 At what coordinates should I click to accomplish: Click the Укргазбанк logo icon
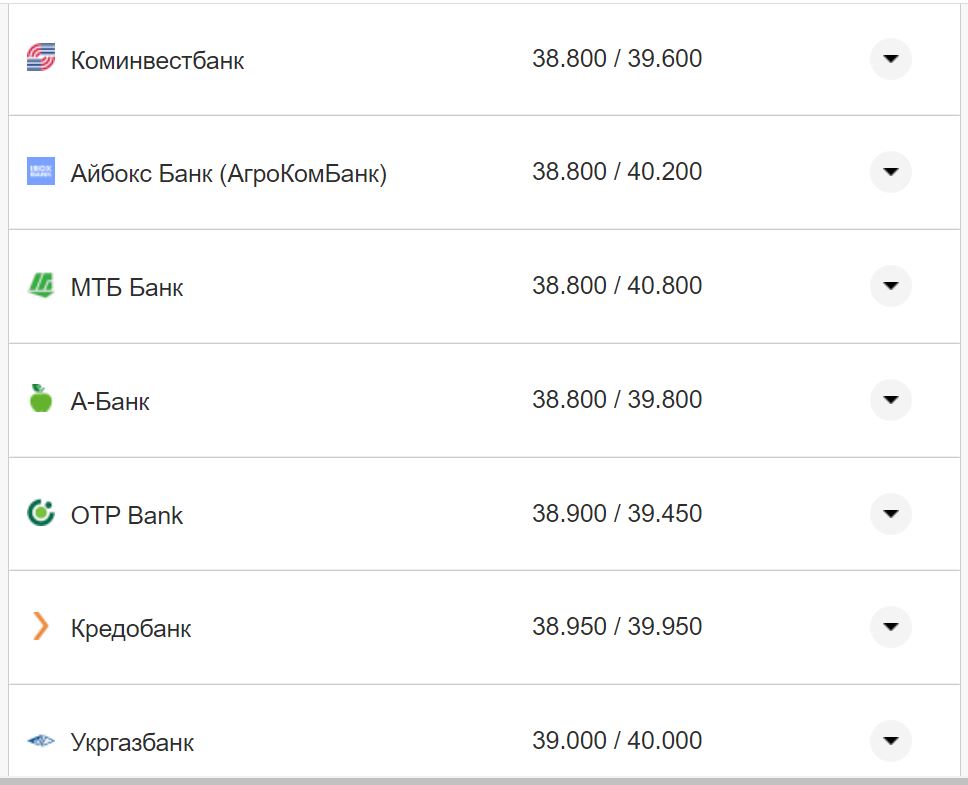coord(41,741)
